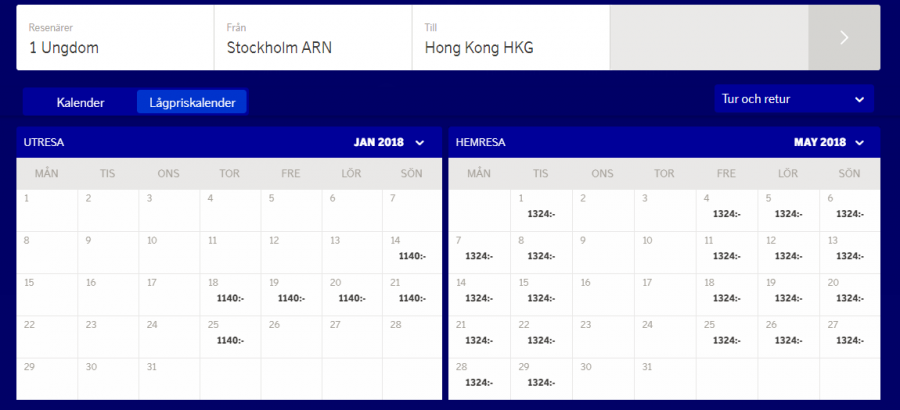Choose January 21 in Utresa calendar
The height and width of the screenshot is (410, 900).
[x=411, y=294]
